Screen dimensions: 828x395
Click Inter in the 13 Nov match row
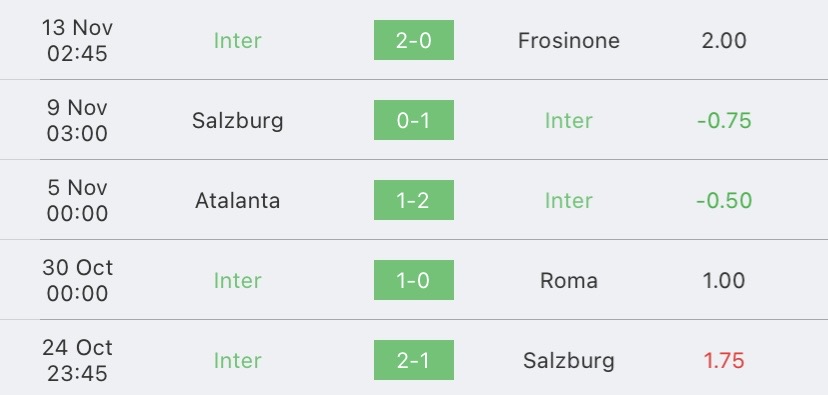click(x=237, y=41)
